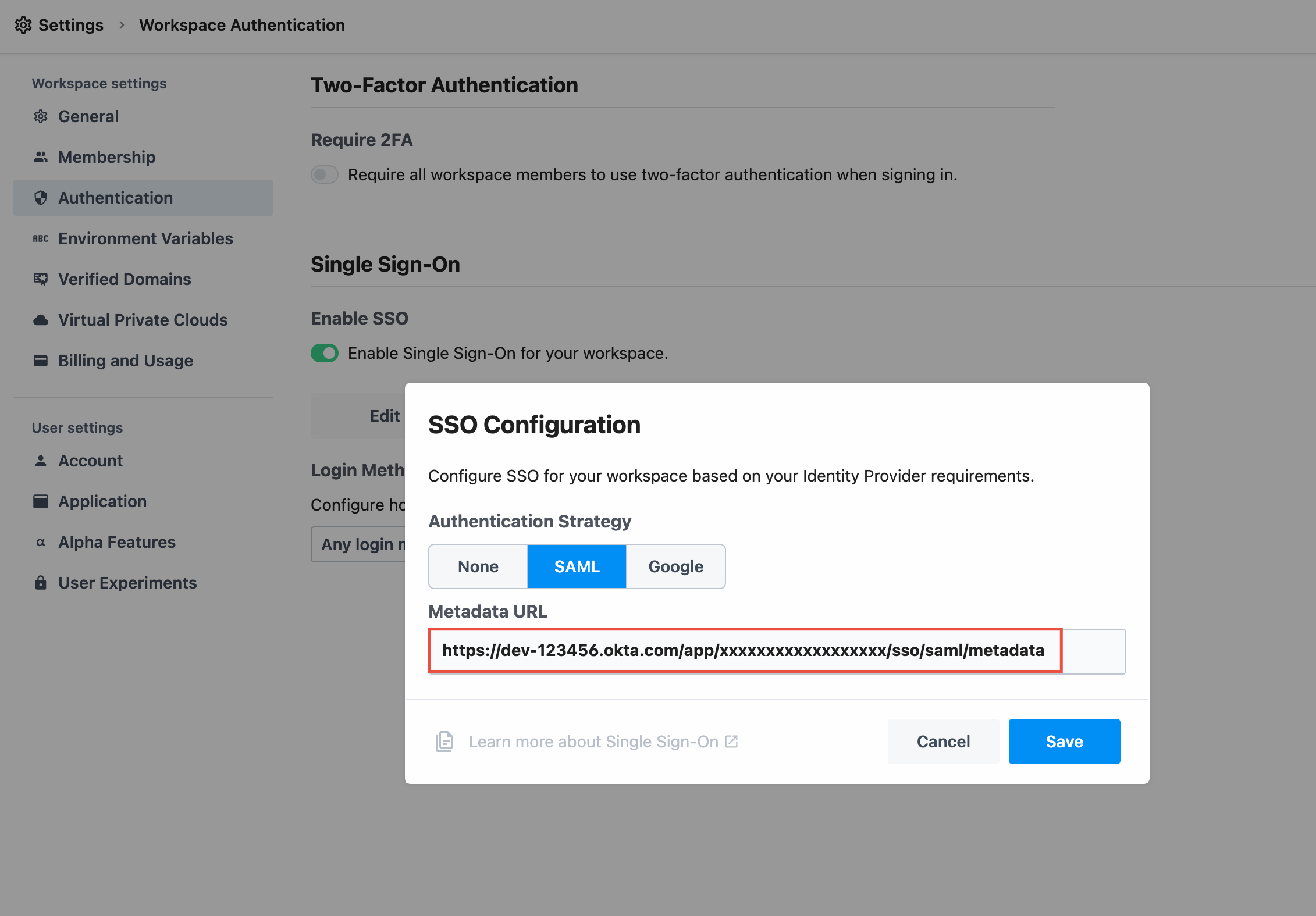Disable the Enable SSO toggle

(x=325, y=353)
